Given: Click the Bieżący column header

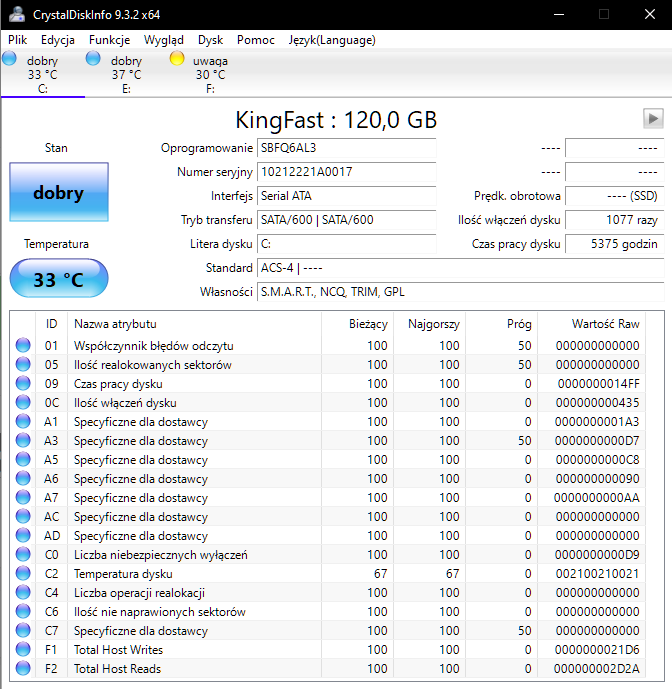Looking at the screenshot, I should pyautogui.click(x=358, y=324).
